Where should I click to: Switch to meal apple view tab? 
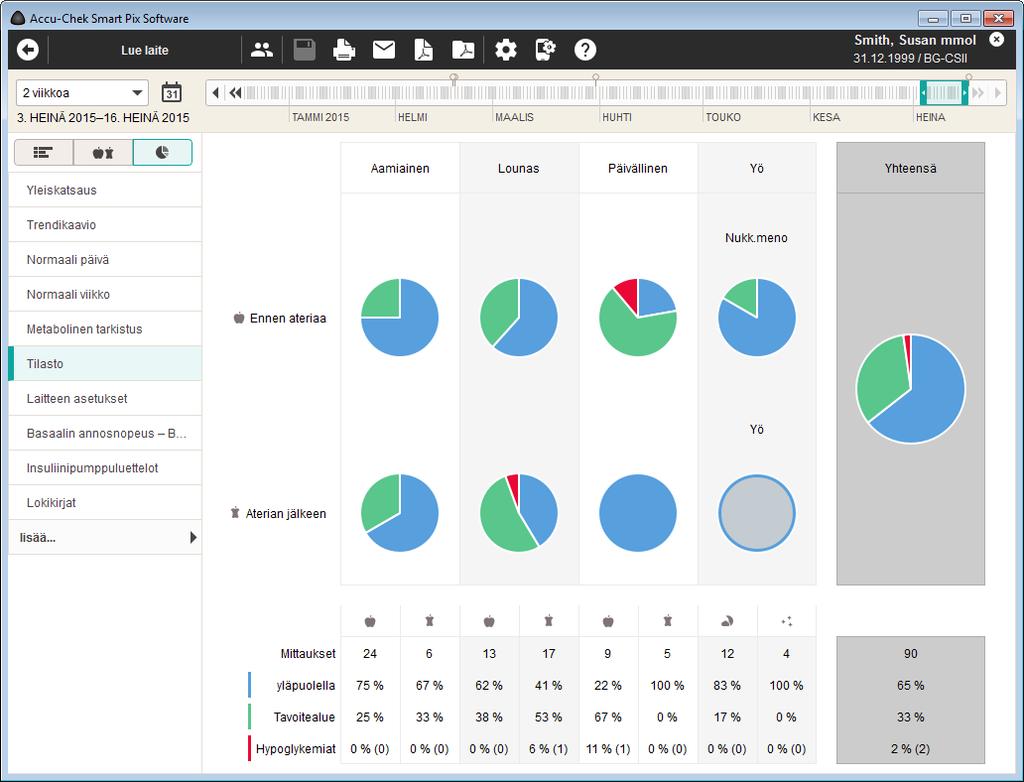tap(103, 153)
